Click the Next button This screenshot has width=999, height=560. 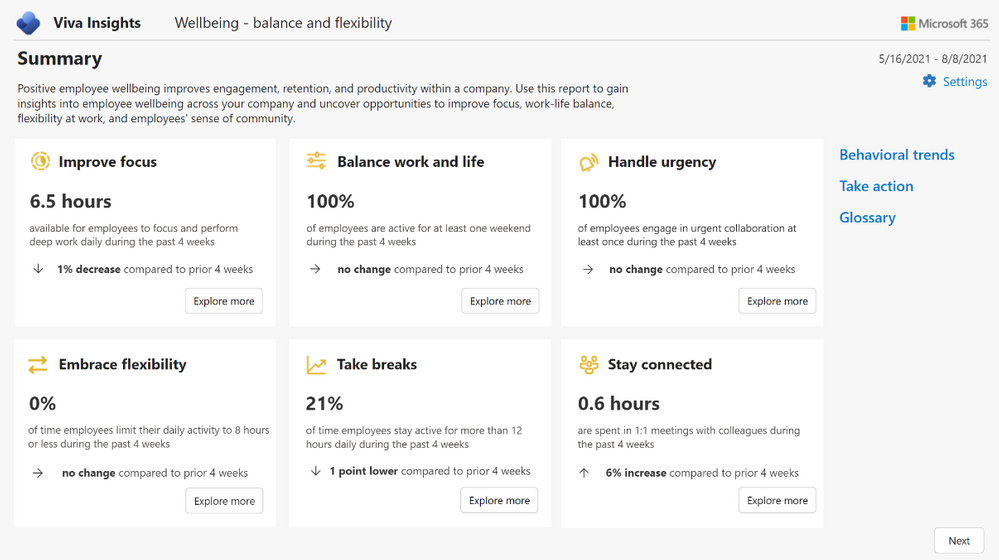tap(959, 540)
